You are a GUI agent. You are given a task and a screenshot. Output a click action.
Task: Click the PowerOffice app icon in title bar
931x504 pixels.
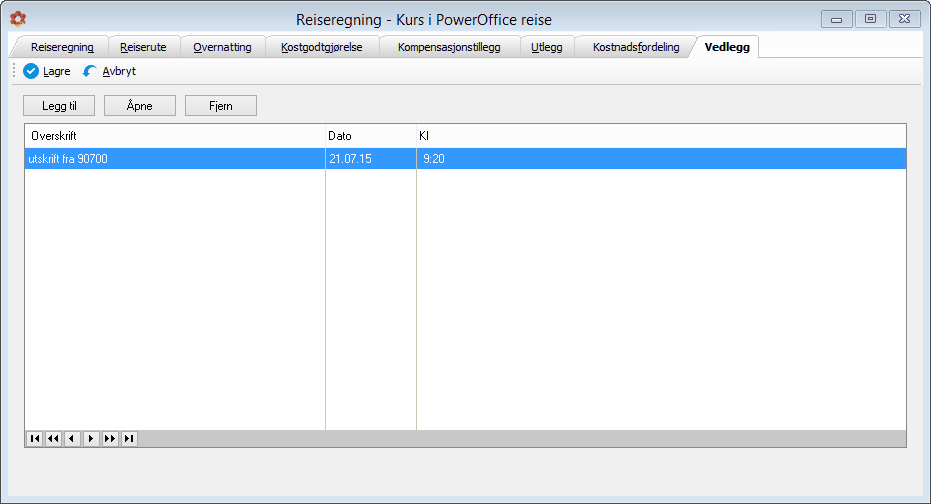pos(18,19)
